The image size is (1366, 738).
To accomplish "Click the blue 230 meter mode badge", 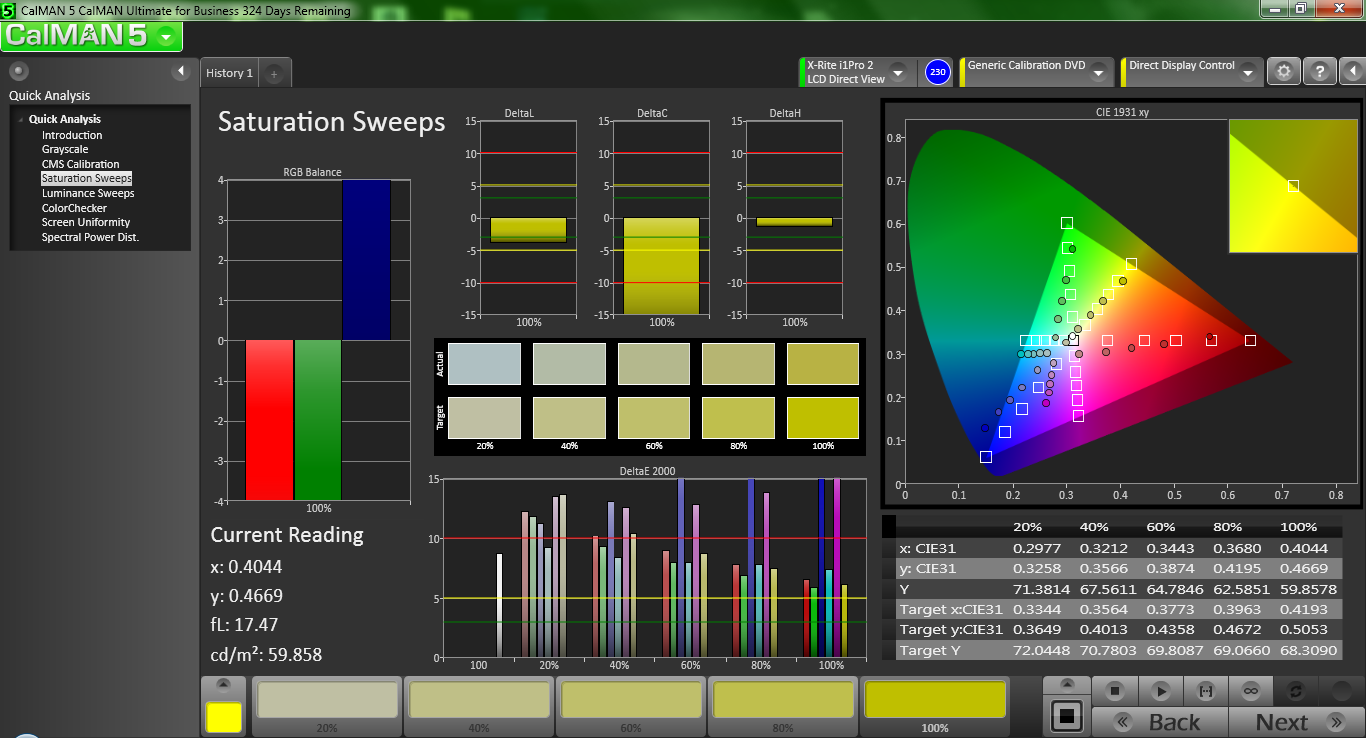I will pos(937,72).
